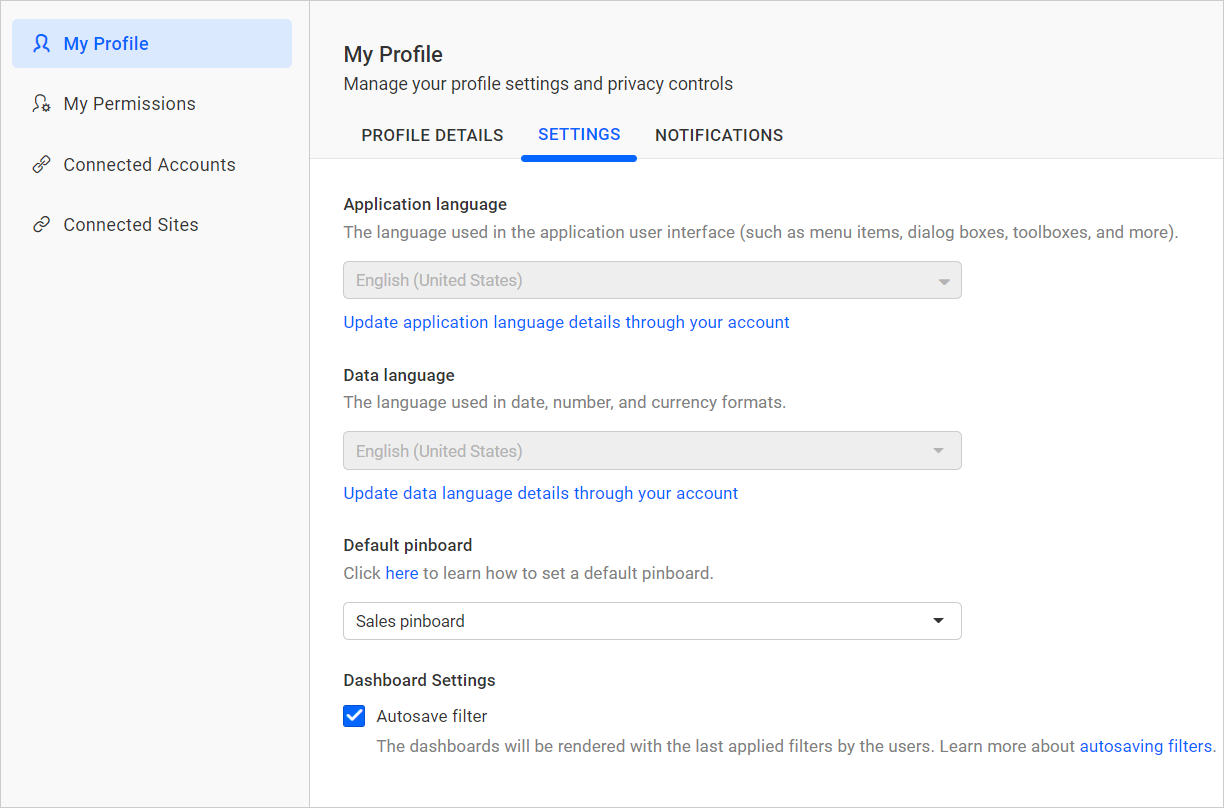This screenshot has height=808, width=1224.
Task: Click here to learn about default pinboards
Action: point(402,572)
